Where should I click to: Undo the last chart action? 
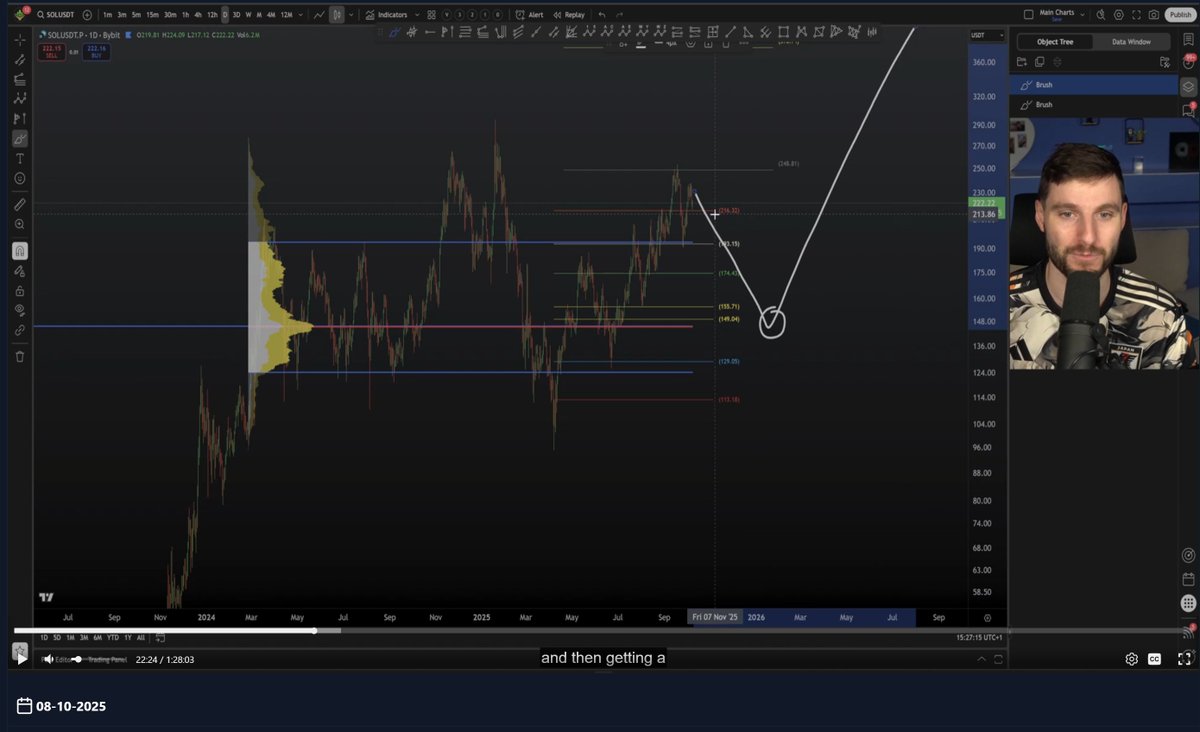click(602, 15)
